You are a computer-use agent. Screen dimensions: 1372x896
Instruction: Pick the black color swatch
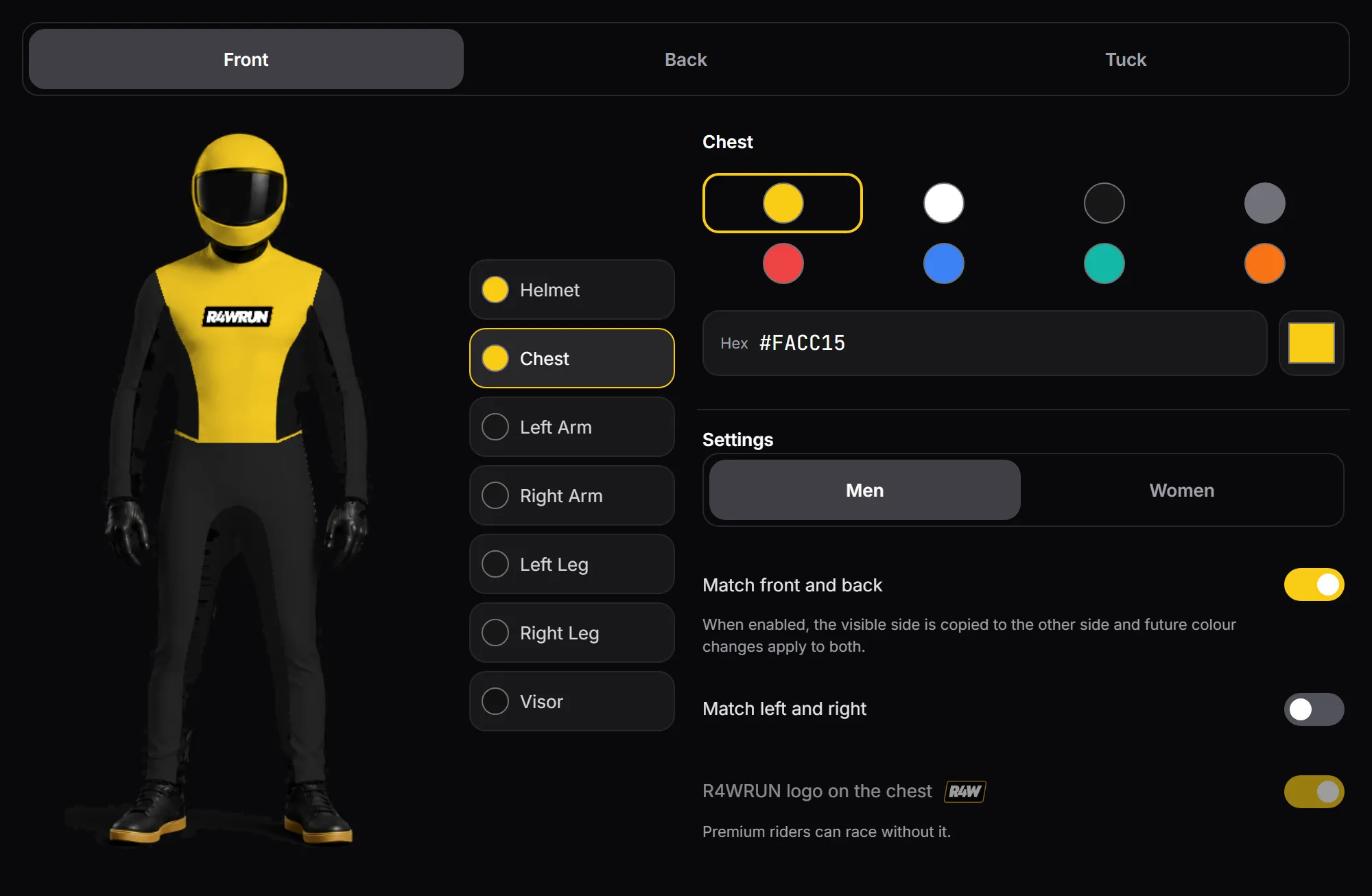tap(1104, 203)
